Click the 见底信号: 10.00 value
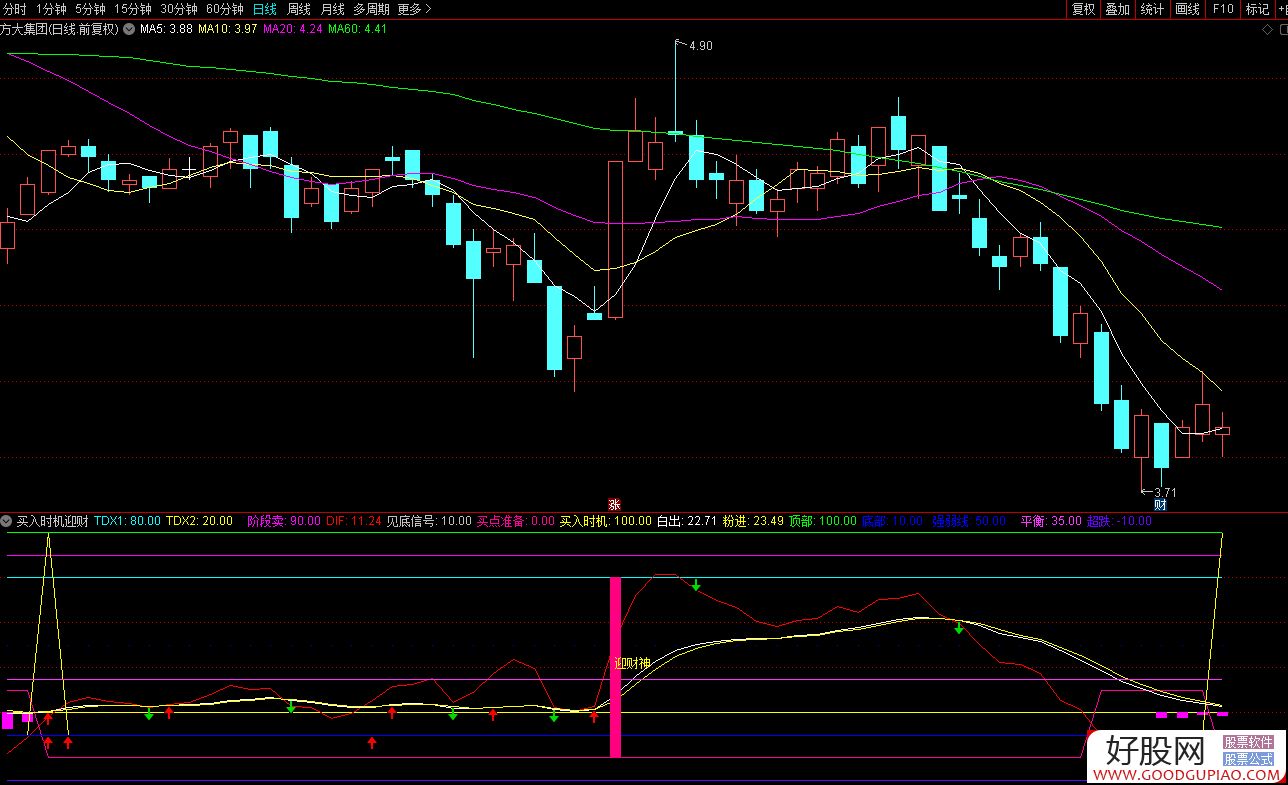1288x785 pixels. (x=429, y=521)
